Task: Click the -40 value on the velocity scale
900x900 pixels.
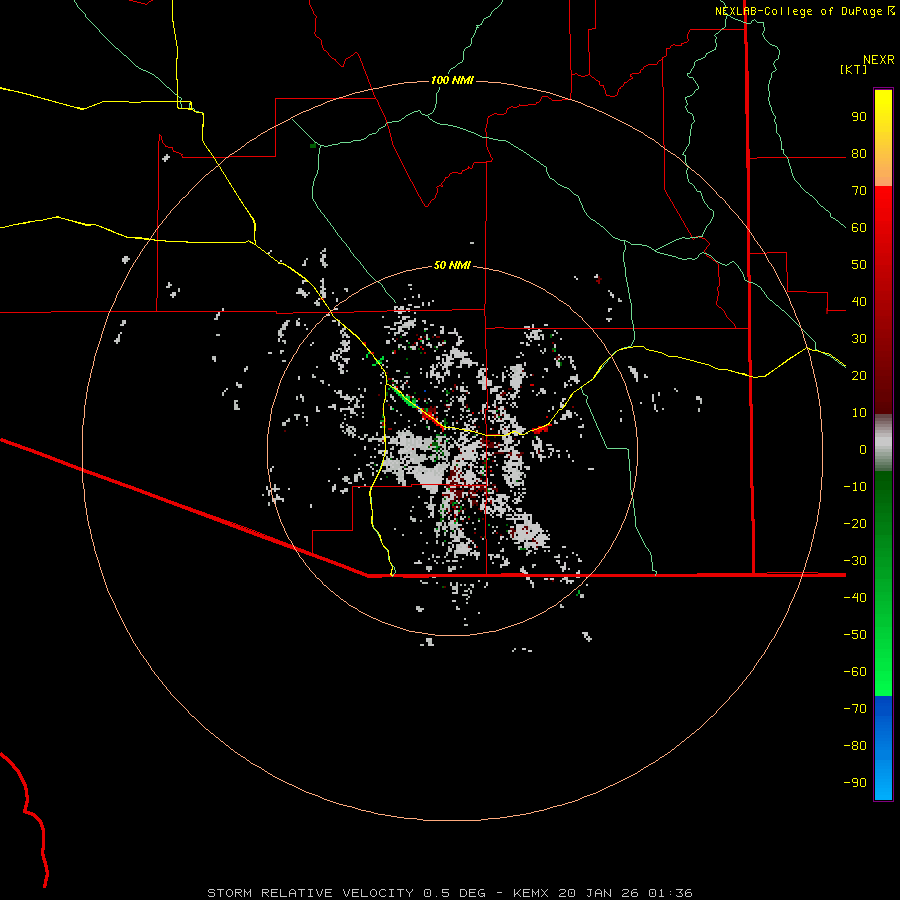Action: pos(855,598)
